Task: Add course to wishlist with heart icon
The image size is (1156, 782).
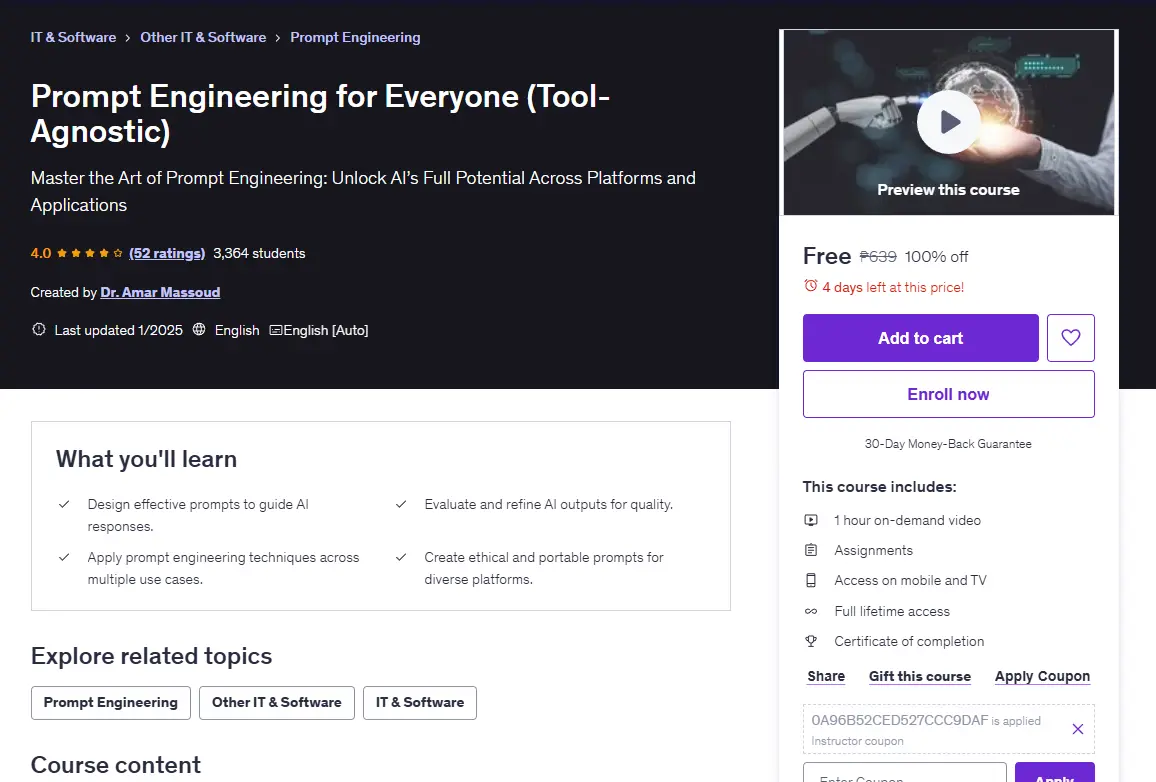Action: [1070, 338]
